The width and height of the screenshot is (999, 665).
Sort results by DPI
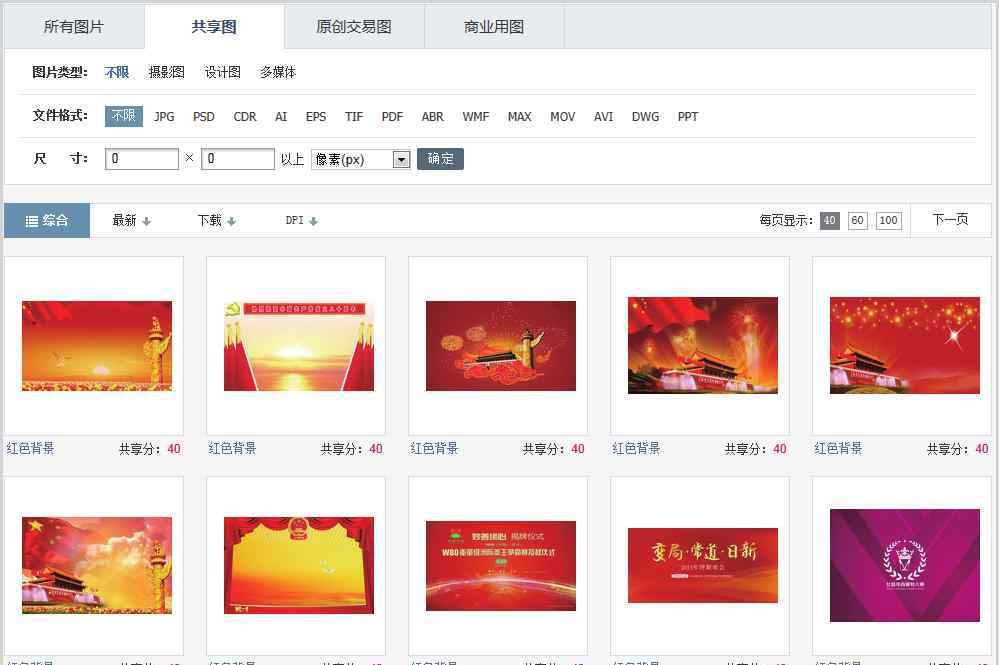click(301, 220)
